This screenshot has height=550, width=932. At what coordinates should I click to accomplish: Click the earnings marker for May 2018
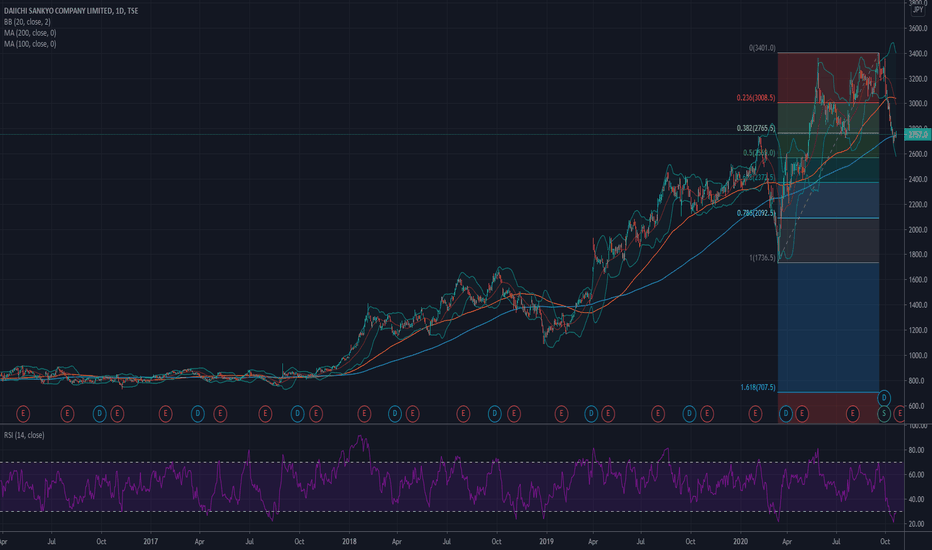pyautogui.click(x=412, y=413)
